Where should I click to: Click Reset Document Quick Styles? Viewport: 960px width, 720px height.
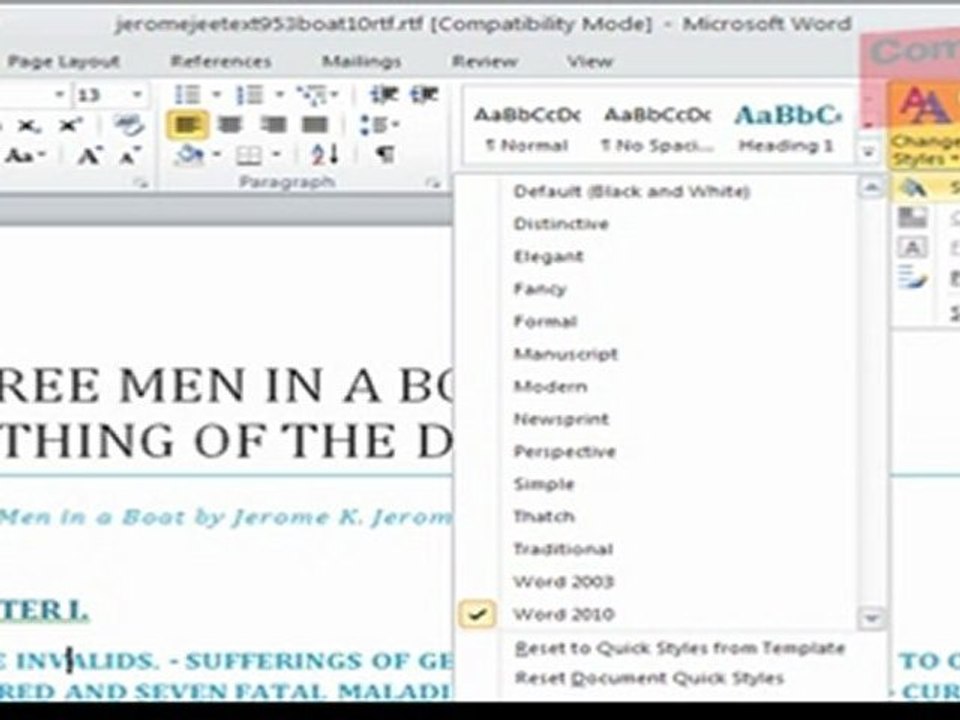coord(649,678)
